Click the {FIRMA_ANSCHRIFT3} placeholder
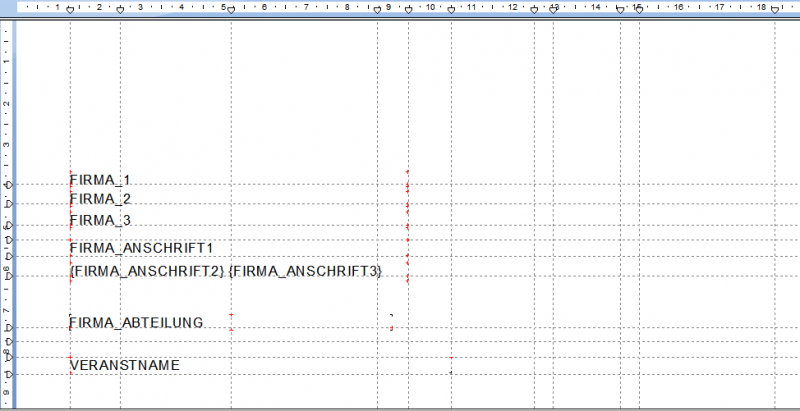 point(306,272)
